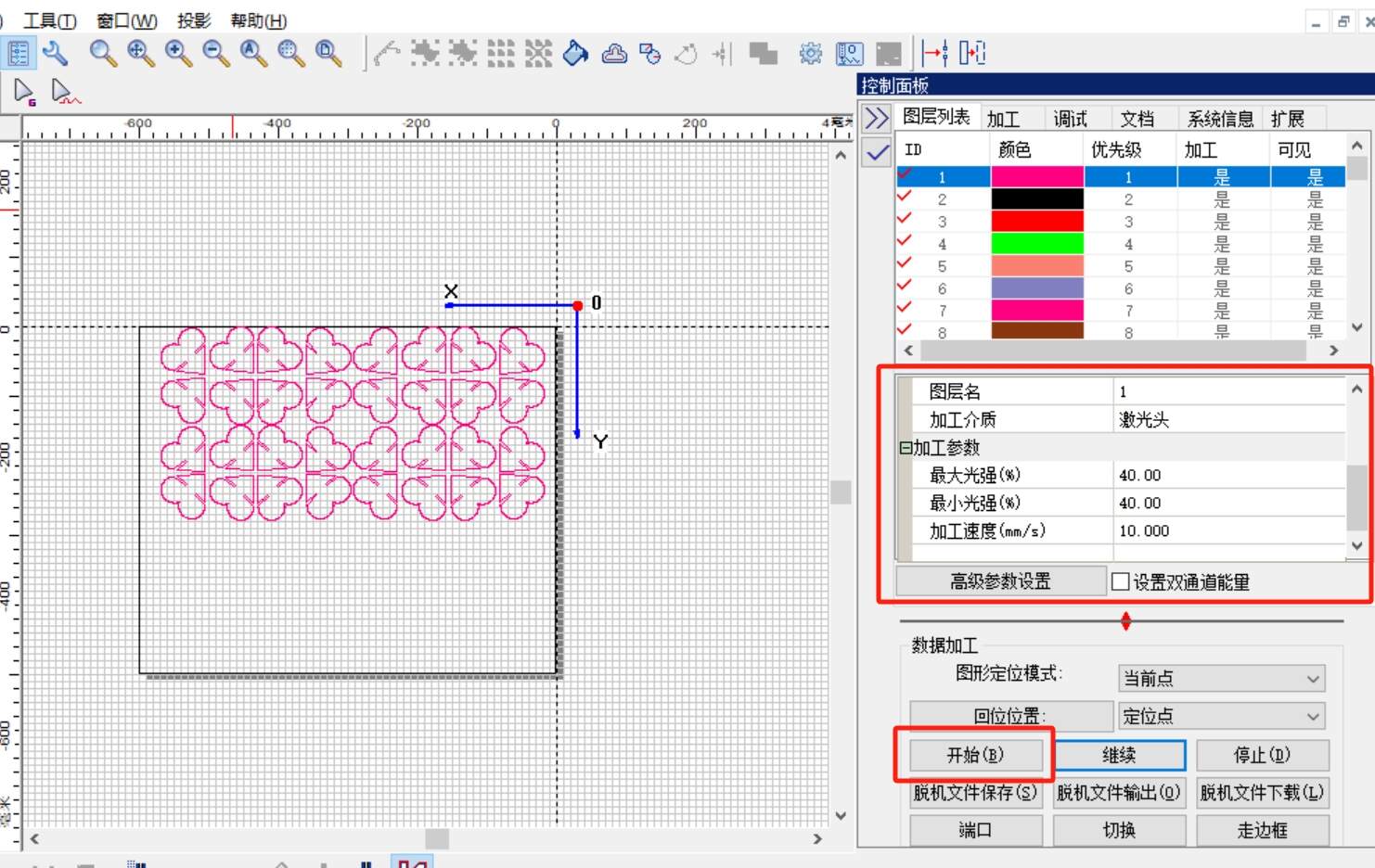Click the zoom in magnifier icon

pos(178,53)
